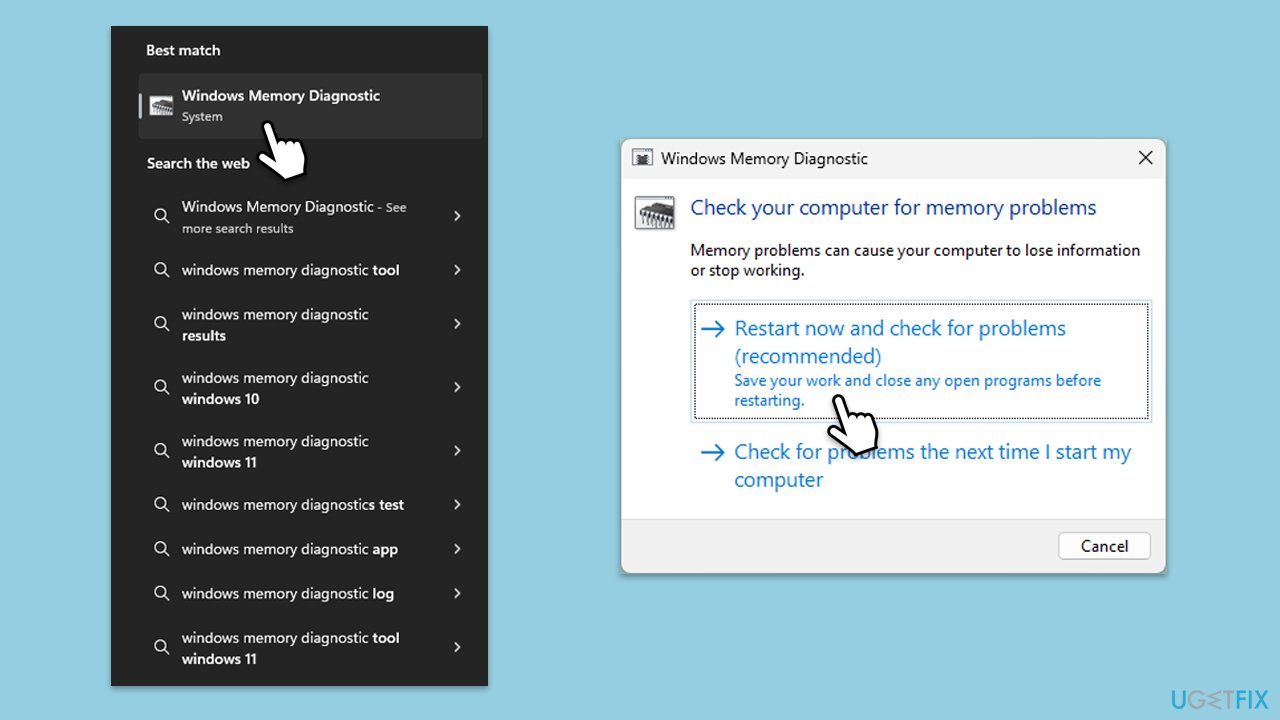Screen dimensions: 1280x720
Task: Click large memory chip icon beside dialog heading
Action: (654, 212)
